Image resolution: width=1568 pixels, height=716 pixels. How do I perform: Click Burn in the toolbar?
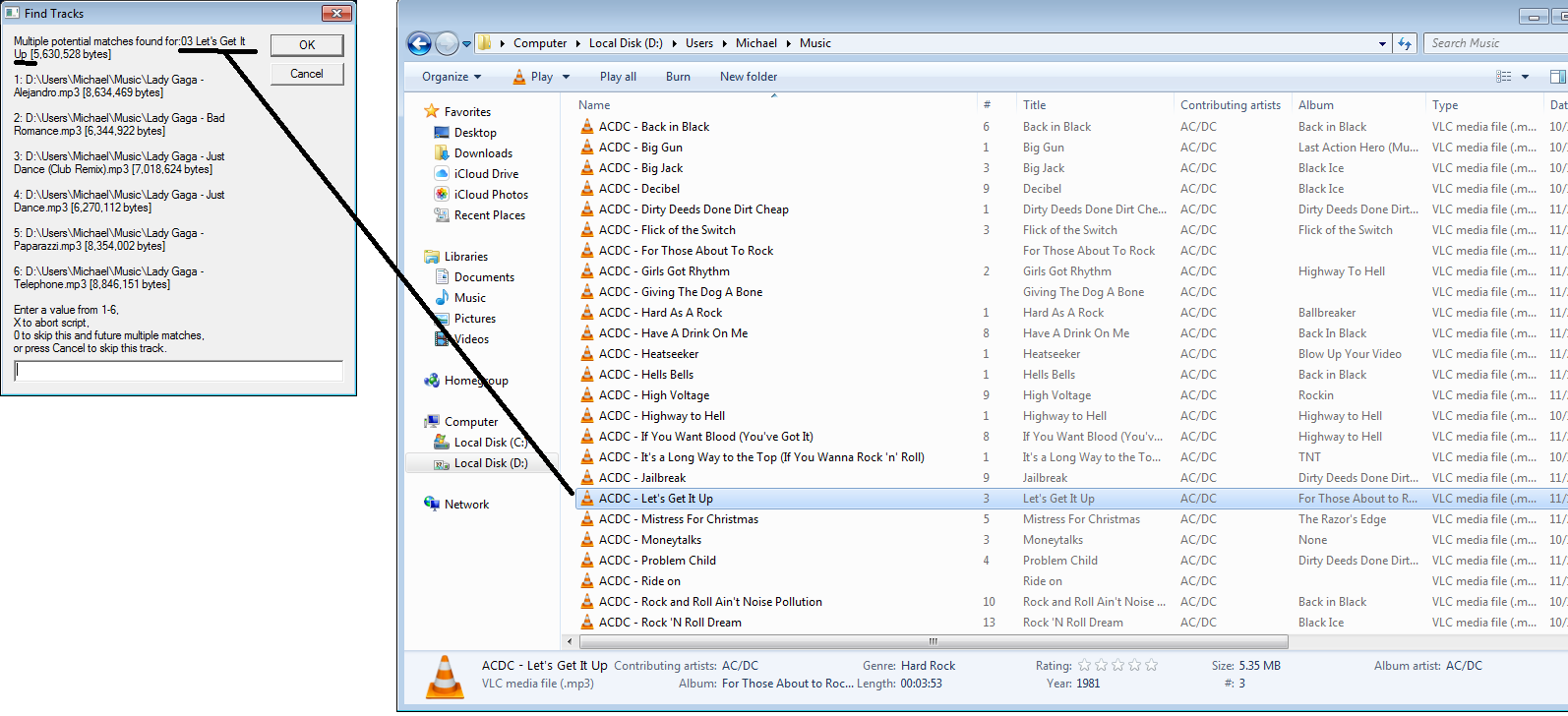pyautogui.click(x=678, y=77)
